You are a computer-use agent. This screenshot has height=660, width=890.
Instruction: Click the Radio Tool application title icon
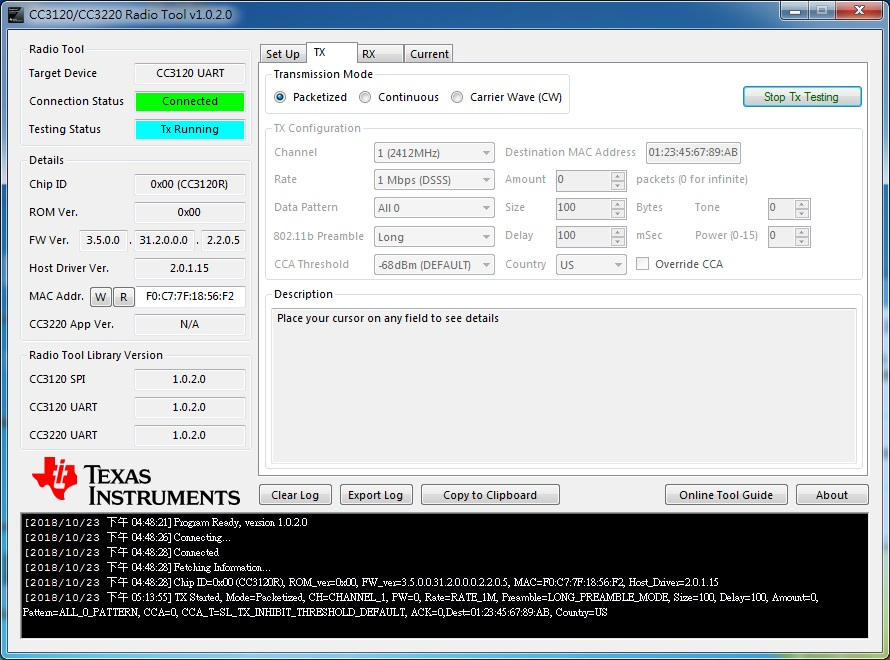coord(15,14)
